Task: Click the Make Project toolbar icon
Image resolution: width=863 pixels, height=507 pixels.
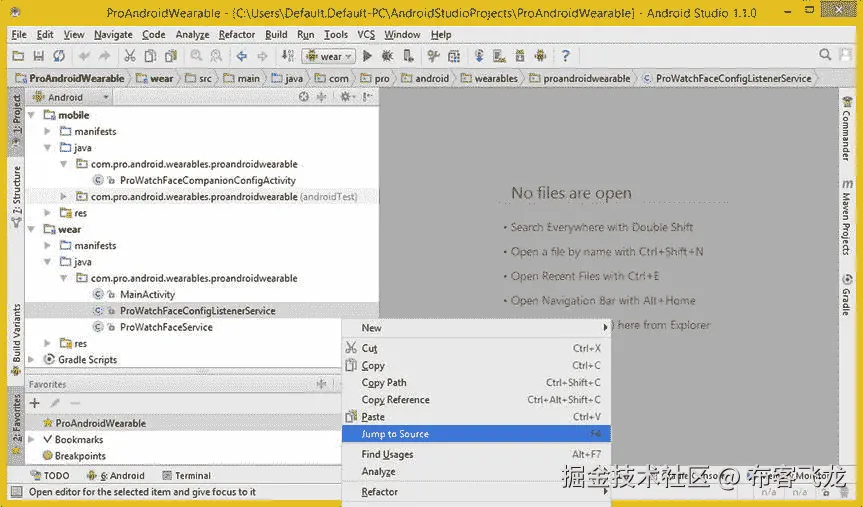Action: pos(288,56)
